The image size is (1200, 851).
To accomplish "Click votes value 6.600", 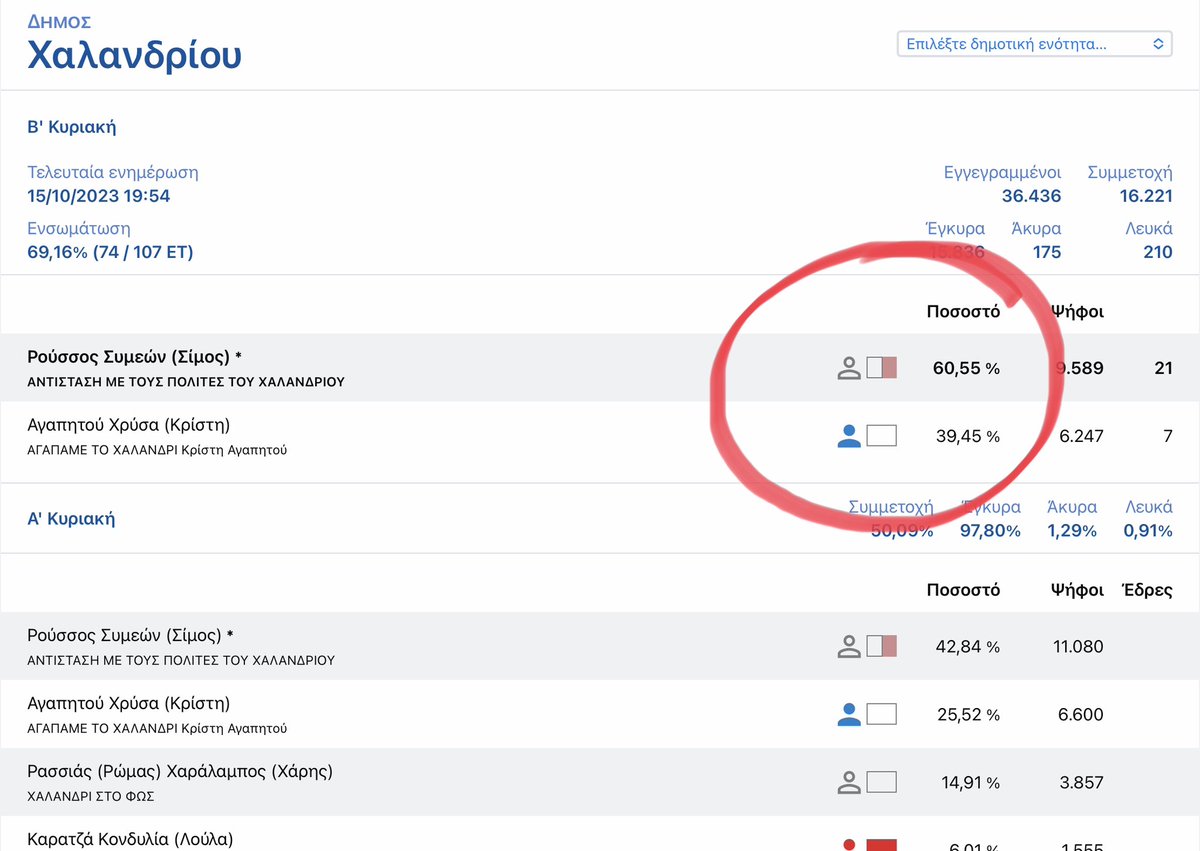I will (x=1079, y=715).
